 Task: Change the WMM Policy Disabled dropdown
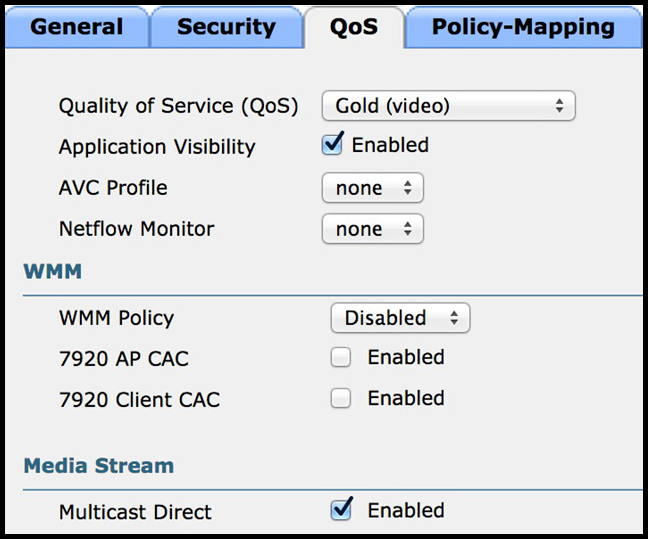[400, 318]
